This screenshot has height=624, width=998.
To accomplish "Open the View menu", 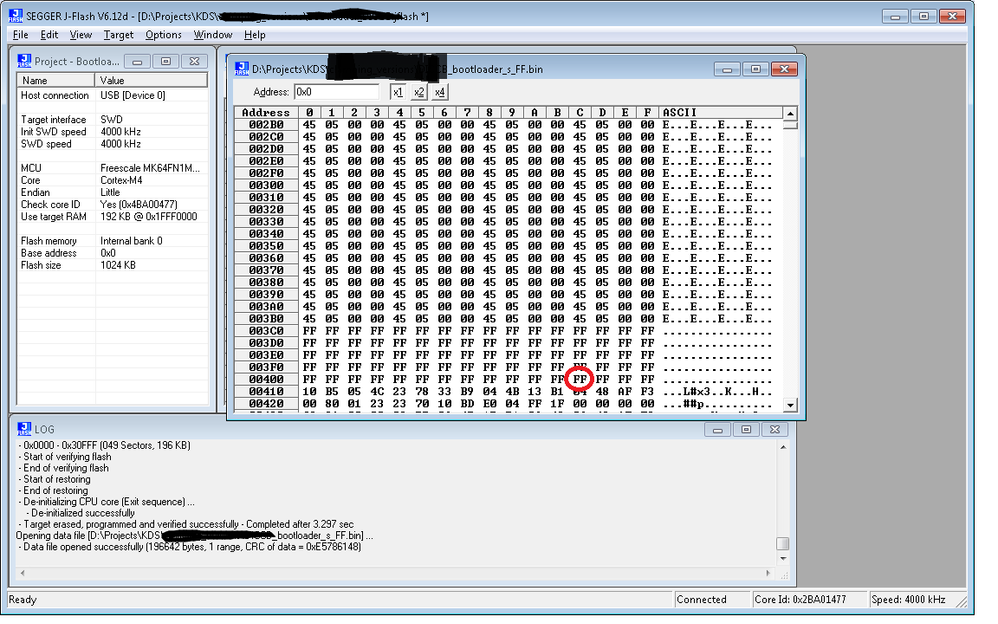I will point(80,35).
